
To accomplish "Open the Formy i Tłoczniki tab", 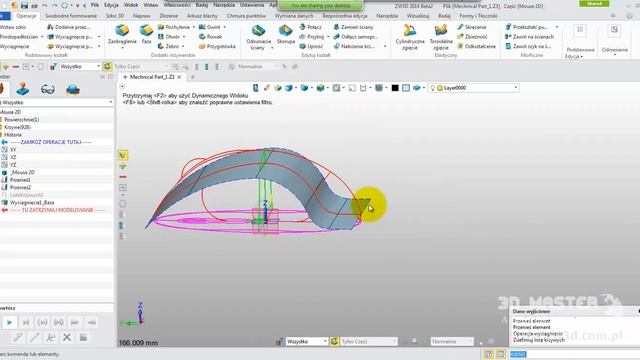I will [478, 16].
